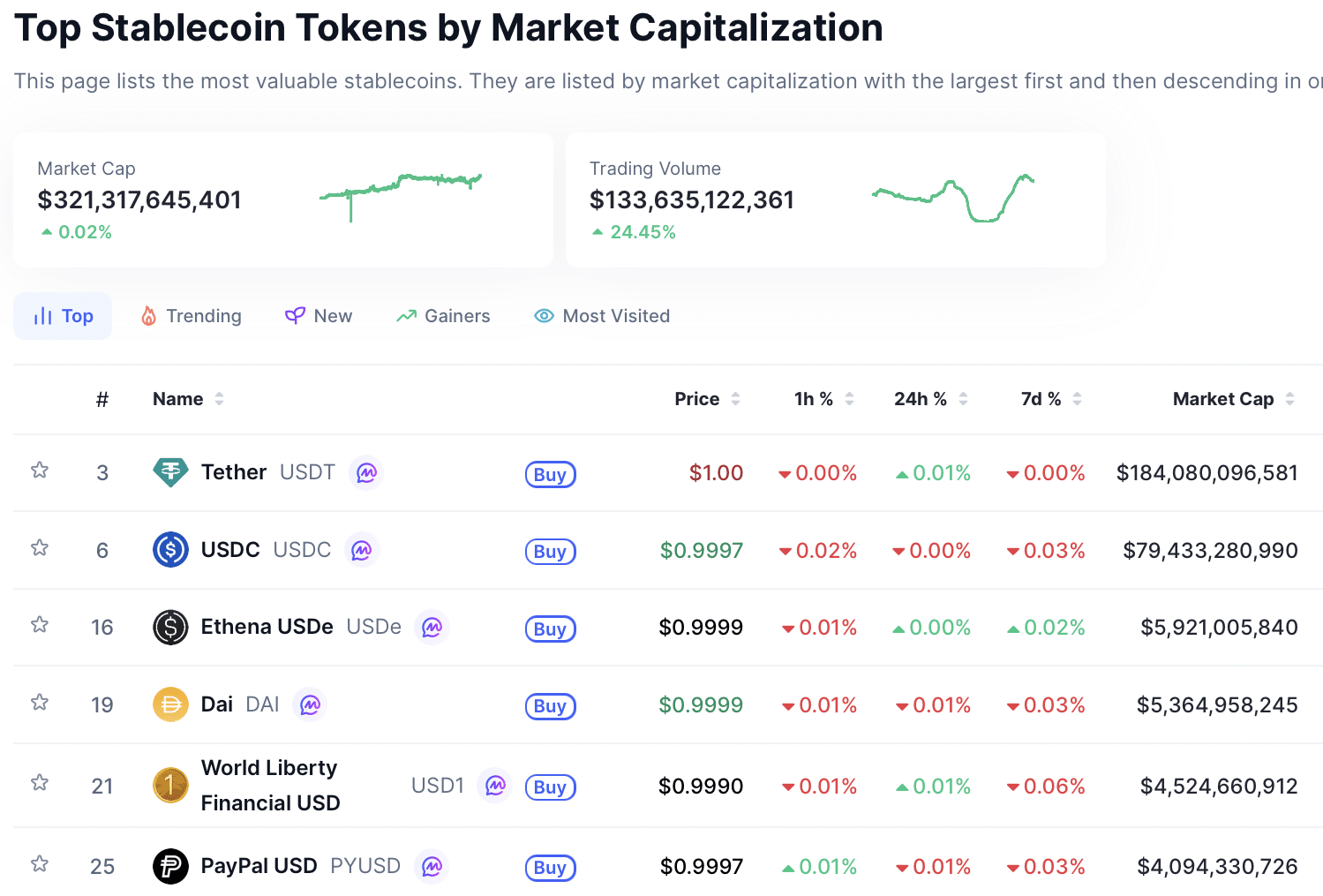Click Buy for Tether
The height and width of the screenshot is (896, 1323).
550,473
